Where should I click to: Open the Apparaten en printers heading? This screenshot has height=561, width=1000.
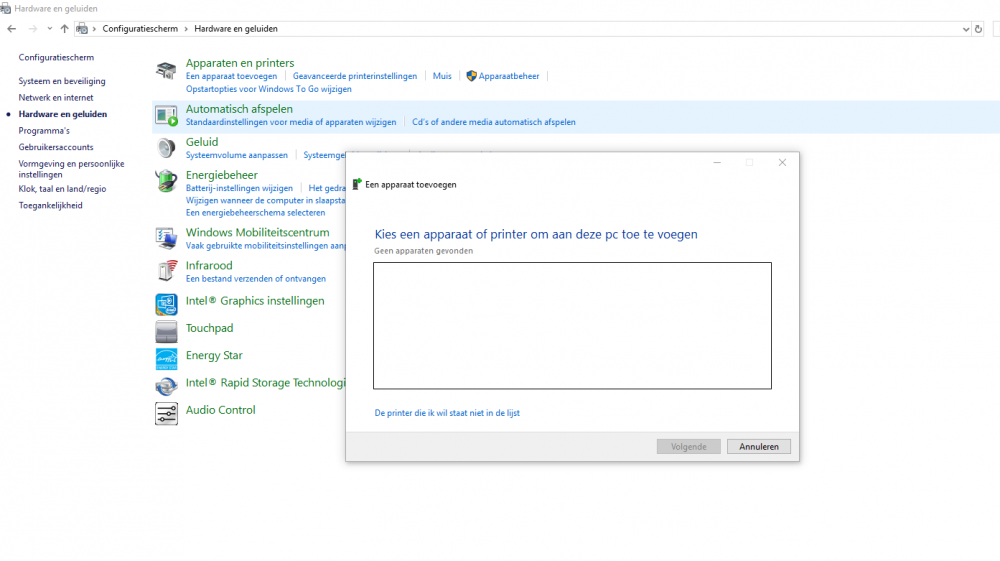pyautogui.click(x=240, y=62)
